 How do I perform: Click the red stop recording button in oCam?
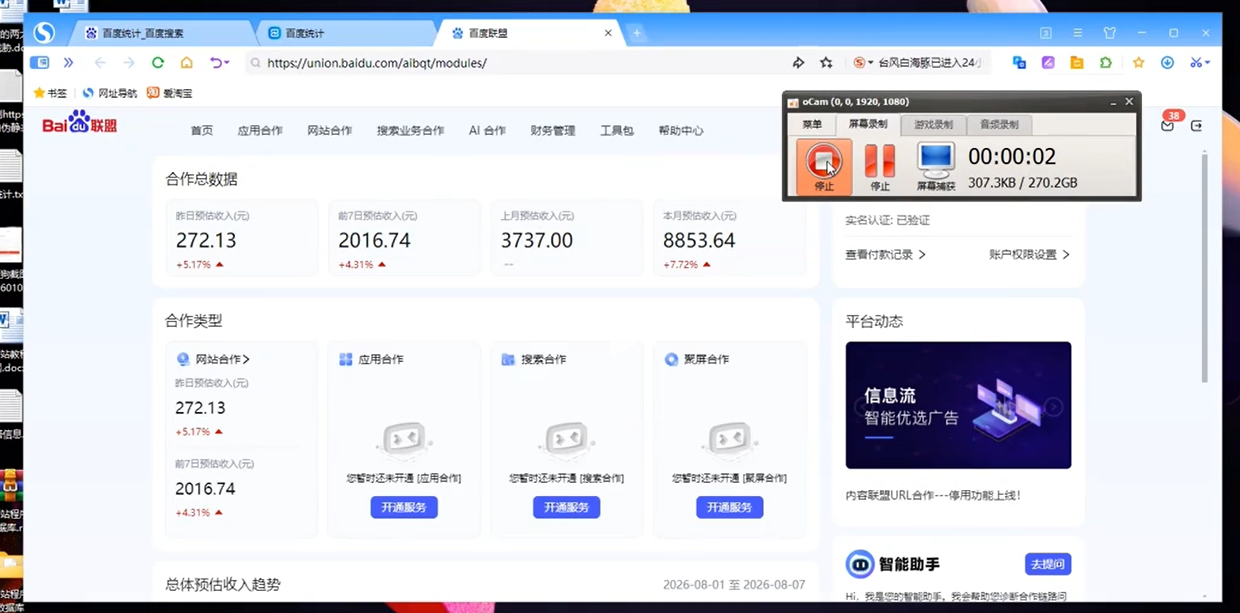(x=824, y=166)
